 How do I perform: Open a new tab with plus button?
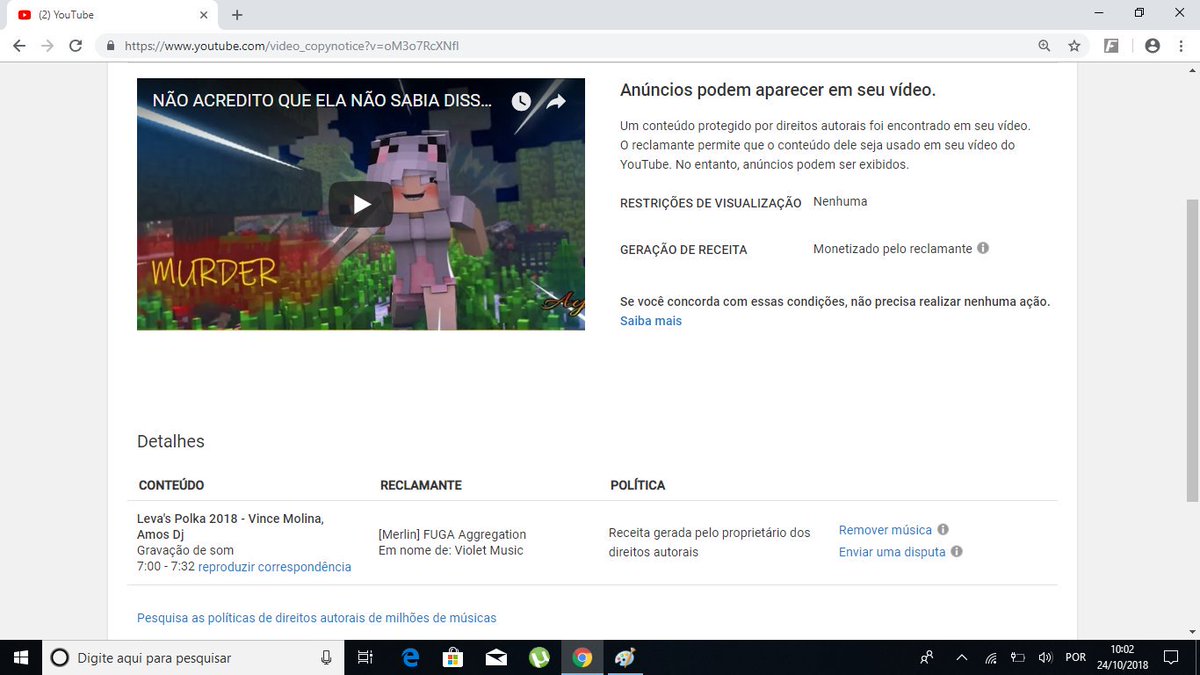point(237,15)
